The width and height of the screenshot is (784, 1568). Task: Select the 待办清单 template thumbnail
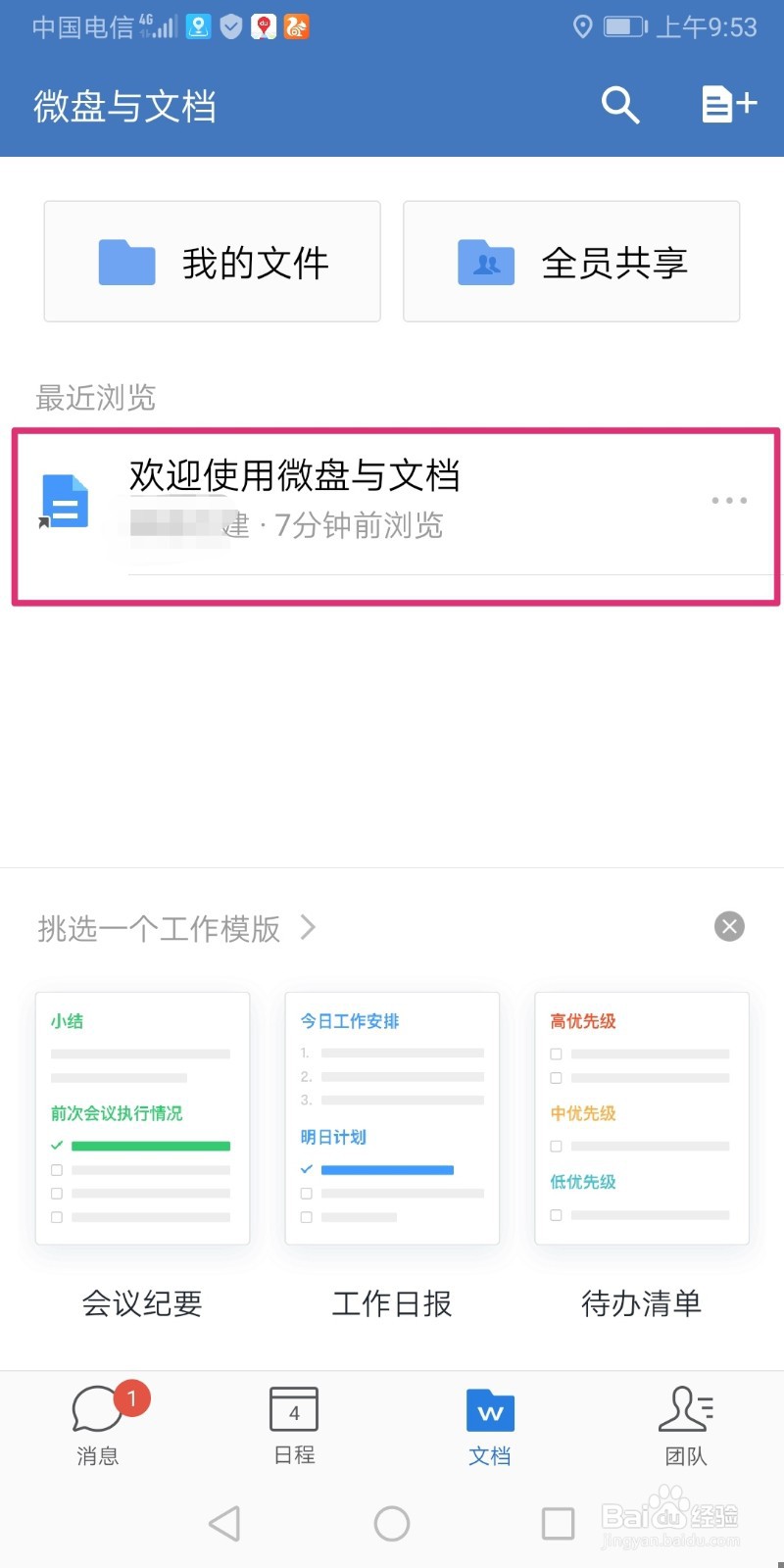pos(642,1118)
